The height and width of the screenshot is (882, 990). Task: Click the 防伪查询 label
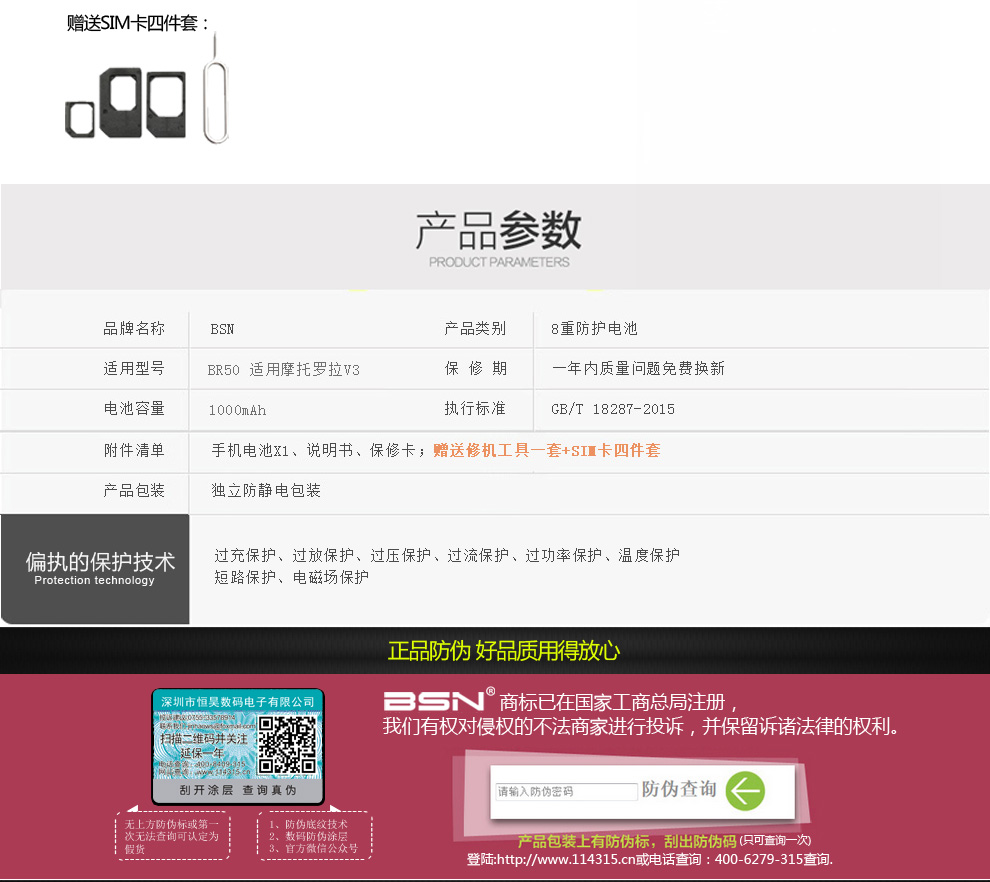(680, 790)
